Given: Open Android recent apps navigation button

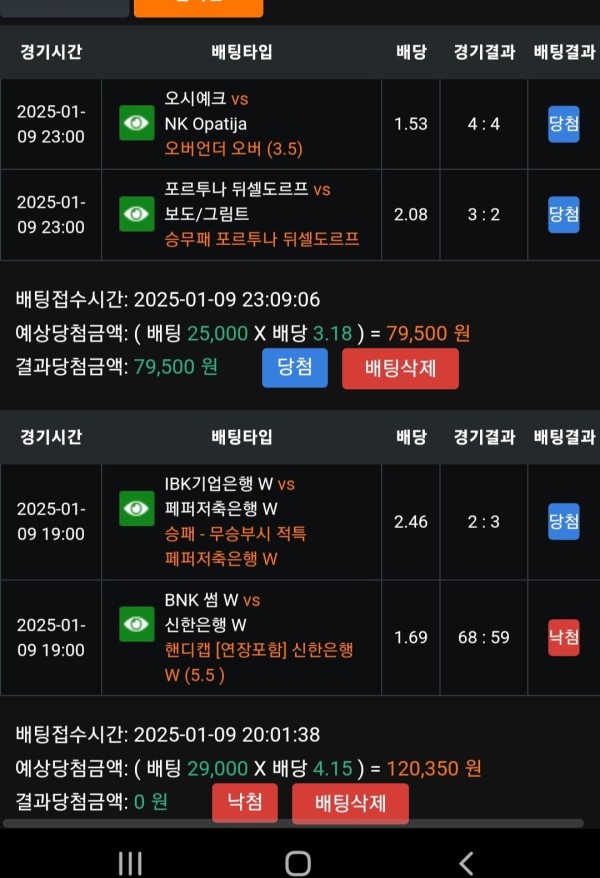Looking at the screenshot, I should click(130, 863).
